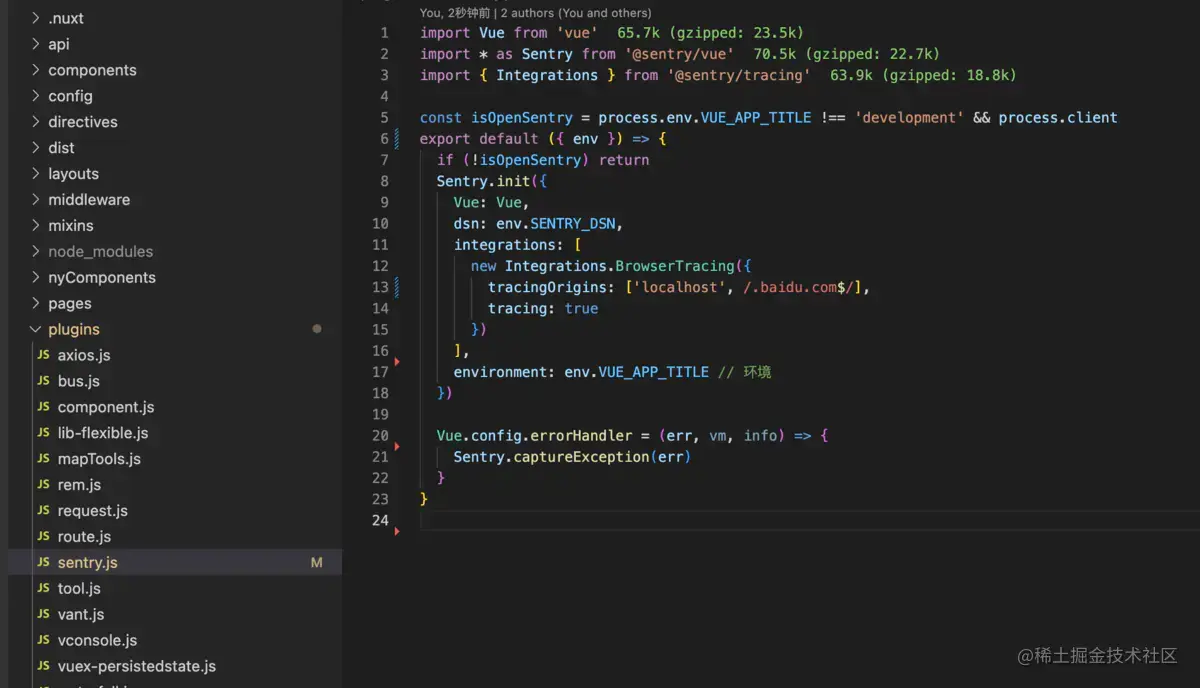Open the vuex-persistedstate.js file name
The image size is (1200, 688).
(137, 666)
